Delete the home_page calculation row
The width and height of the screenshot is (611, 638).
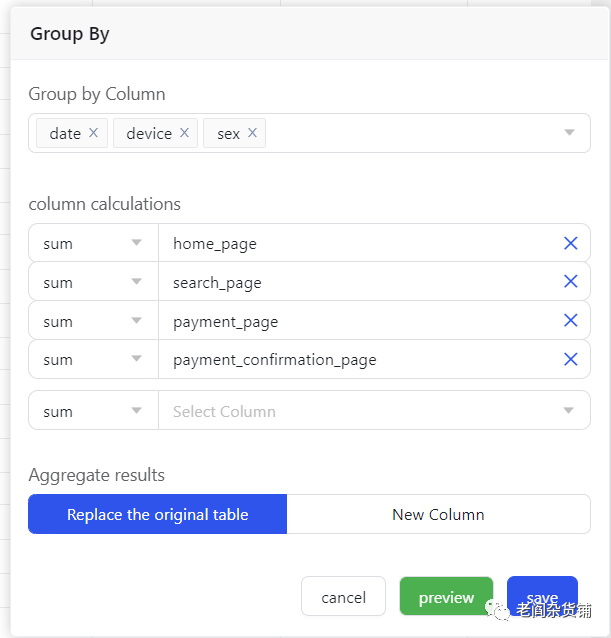(570, 243)
